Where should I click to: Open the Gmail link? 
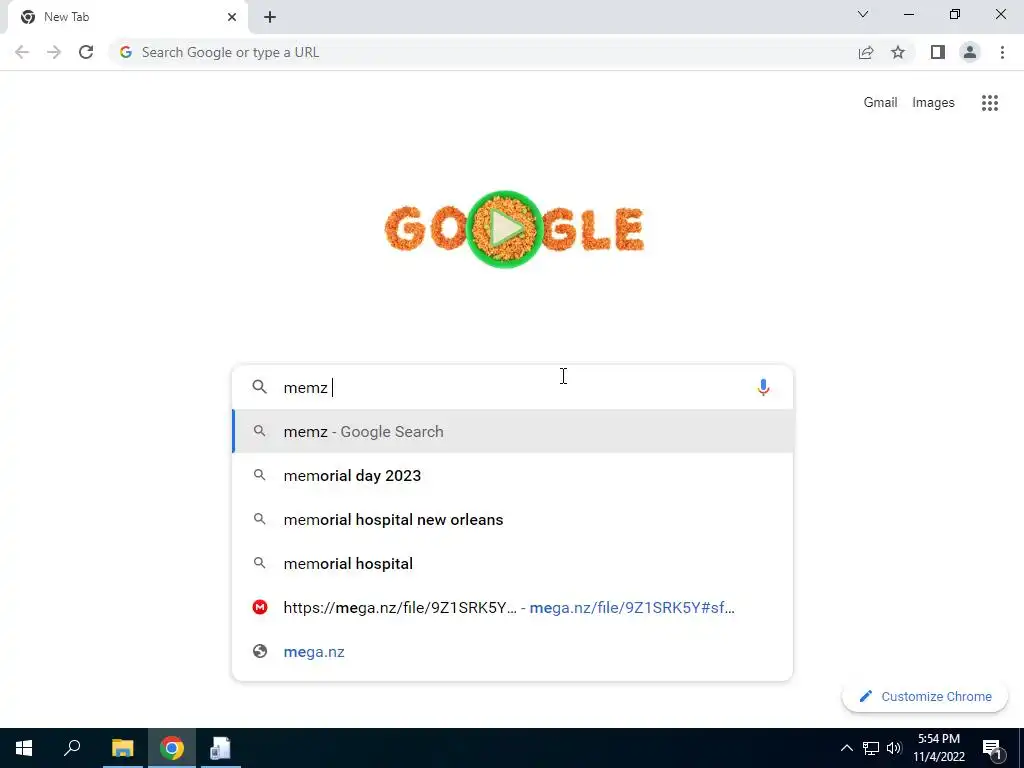click(880, 103)
